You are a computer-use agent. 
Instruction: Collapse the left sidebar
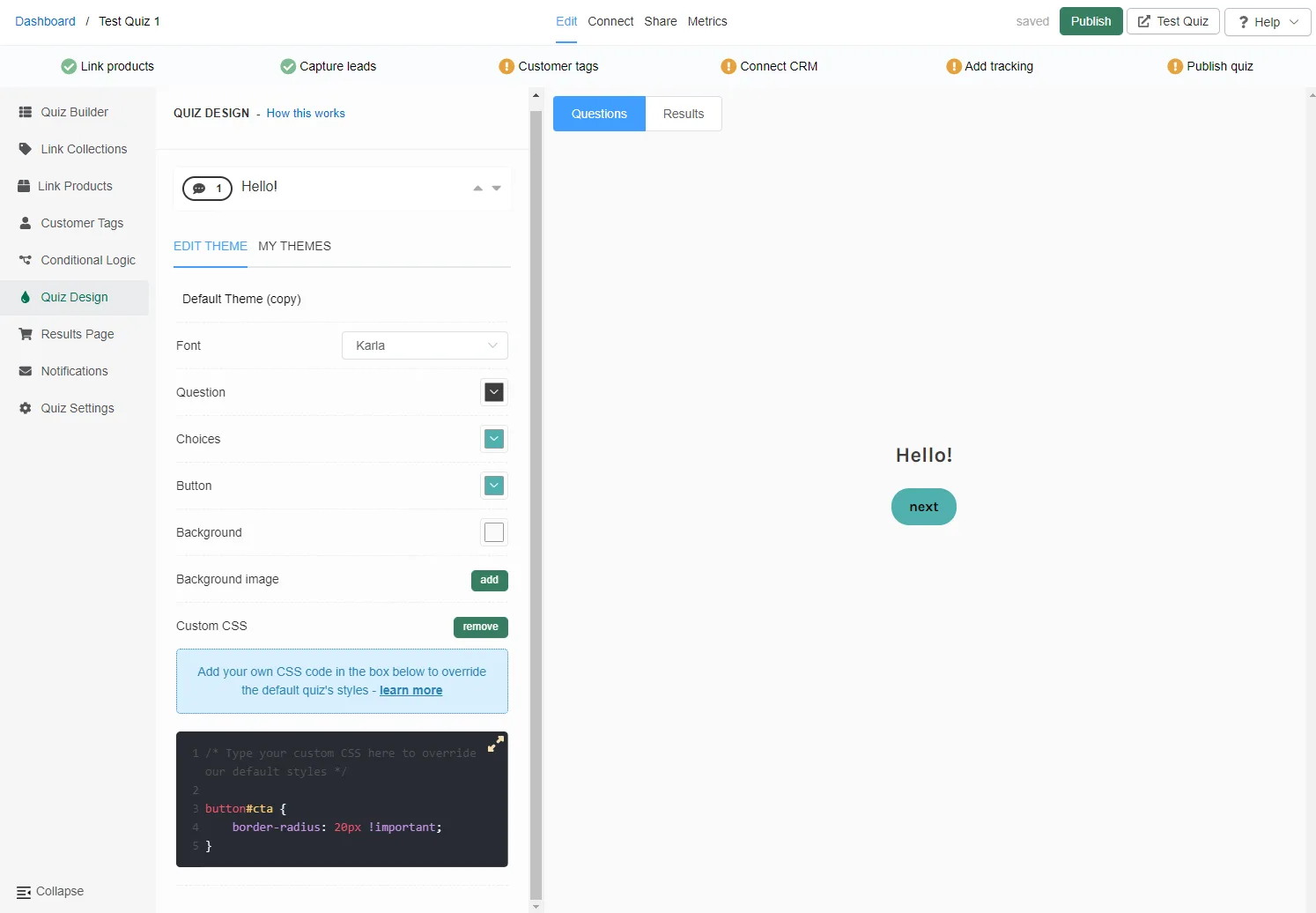pyautogui.click(x=50, y=891)
